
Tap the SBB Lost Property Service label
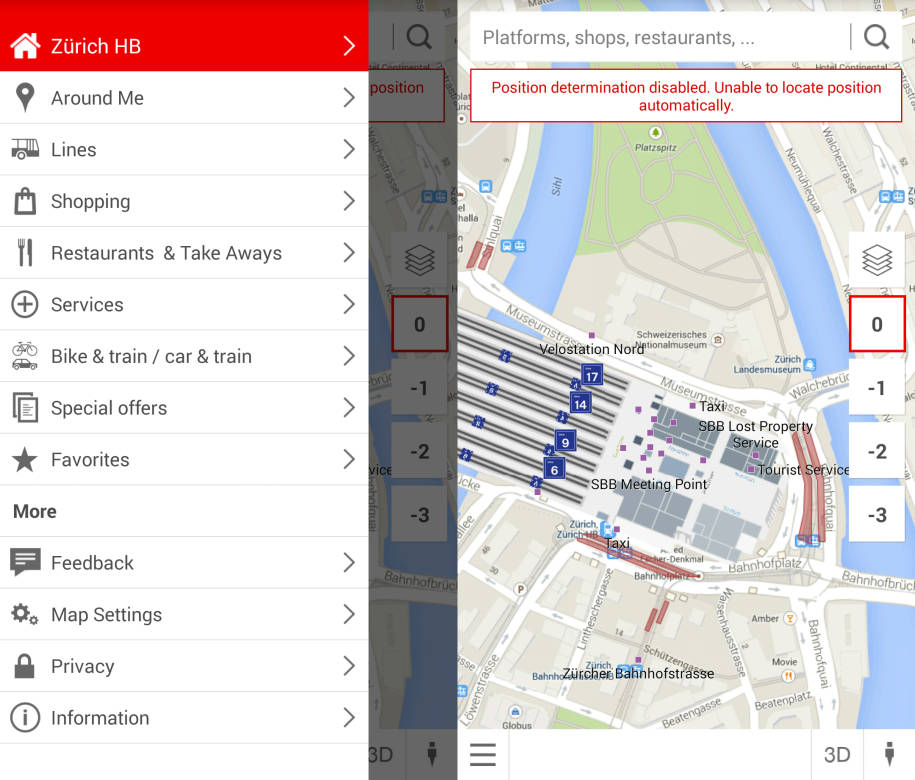pyautogui.click(x=755, y=434)
